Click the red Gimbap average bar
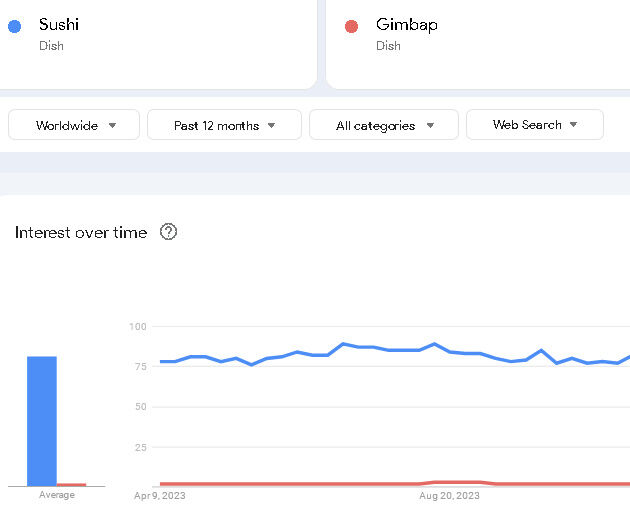Screen dimensions: 630x509 [x=71, y=484]
